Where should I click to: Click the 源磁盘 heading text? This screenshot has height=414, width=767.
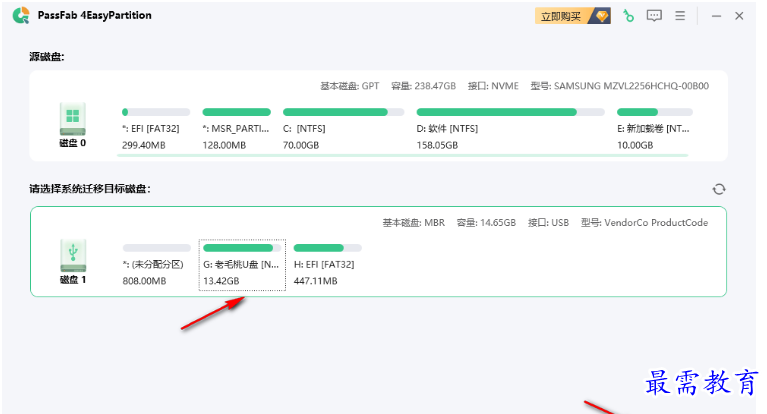pyautogui.click(x=46, y=57)
